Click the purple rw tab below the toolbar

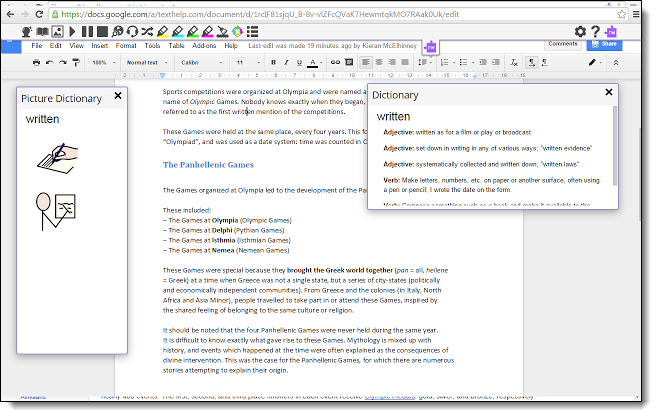coord(430,47)
